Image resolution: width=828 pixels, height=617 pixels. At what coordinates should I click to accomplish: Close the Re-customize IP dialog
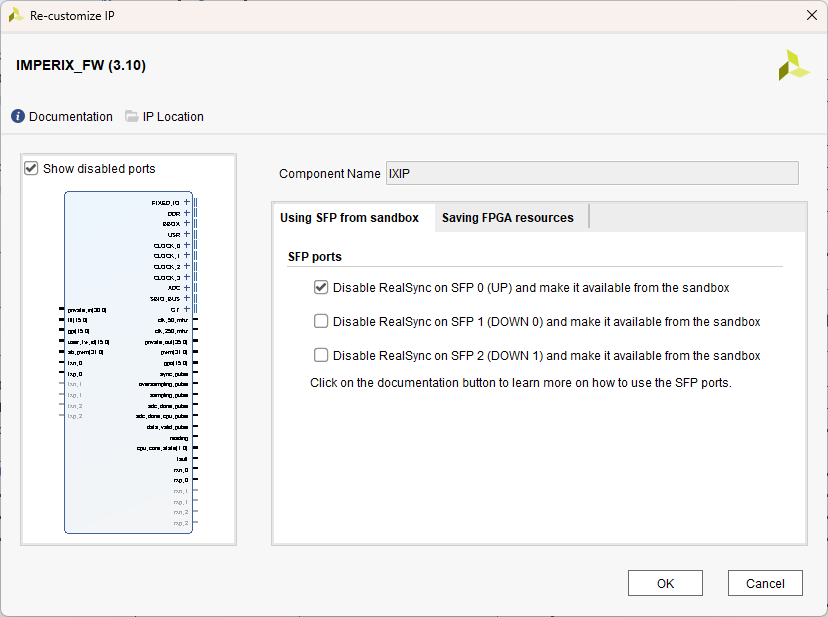tap(812, 15)
